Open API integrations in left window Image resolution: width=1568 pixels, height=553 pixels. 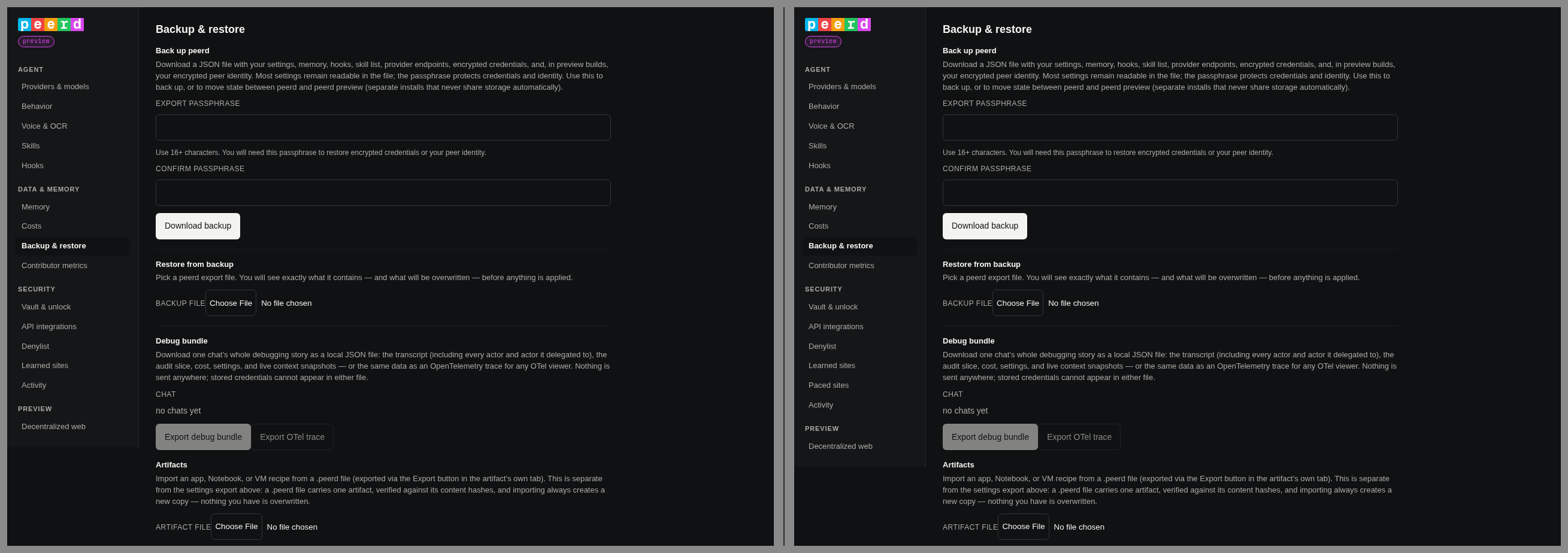click(x=73, y=327)
